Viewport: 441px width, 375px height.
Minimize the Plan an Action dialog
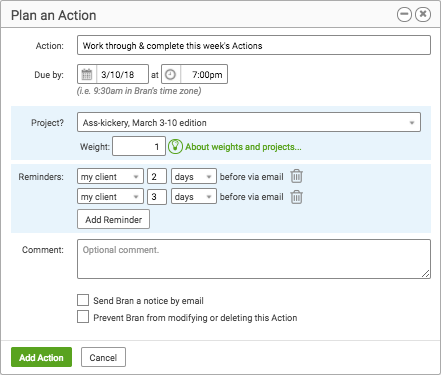point(404,14)
